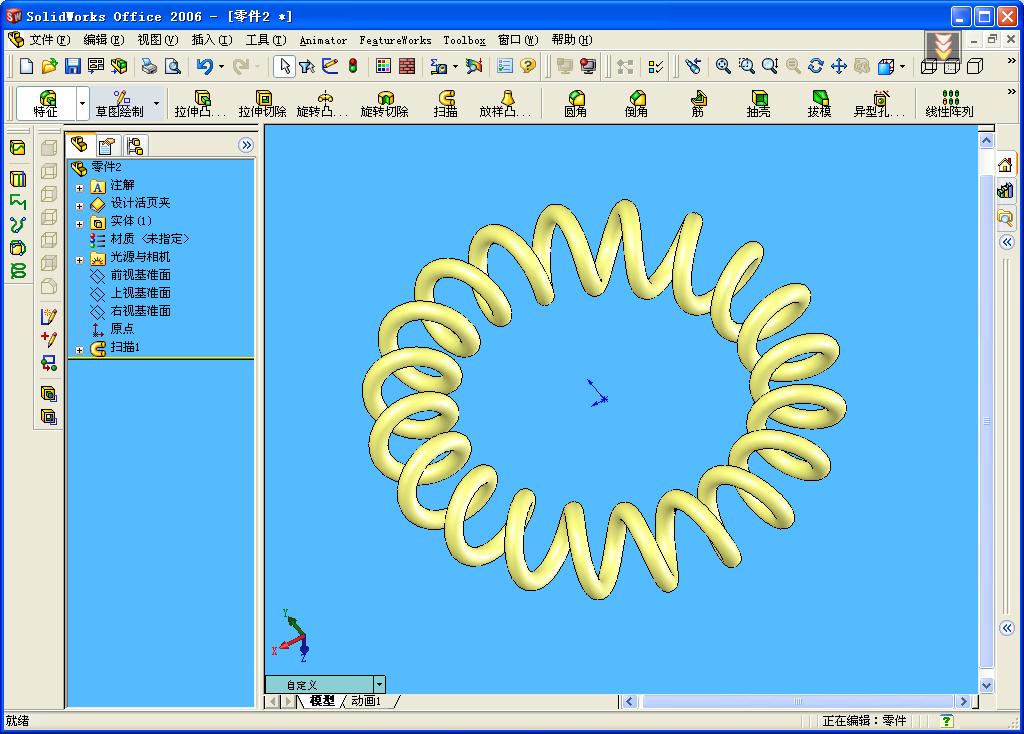Open the home icon in task pane
The width and height of the screenshot is (1024, 734).
pos(1006,165)
